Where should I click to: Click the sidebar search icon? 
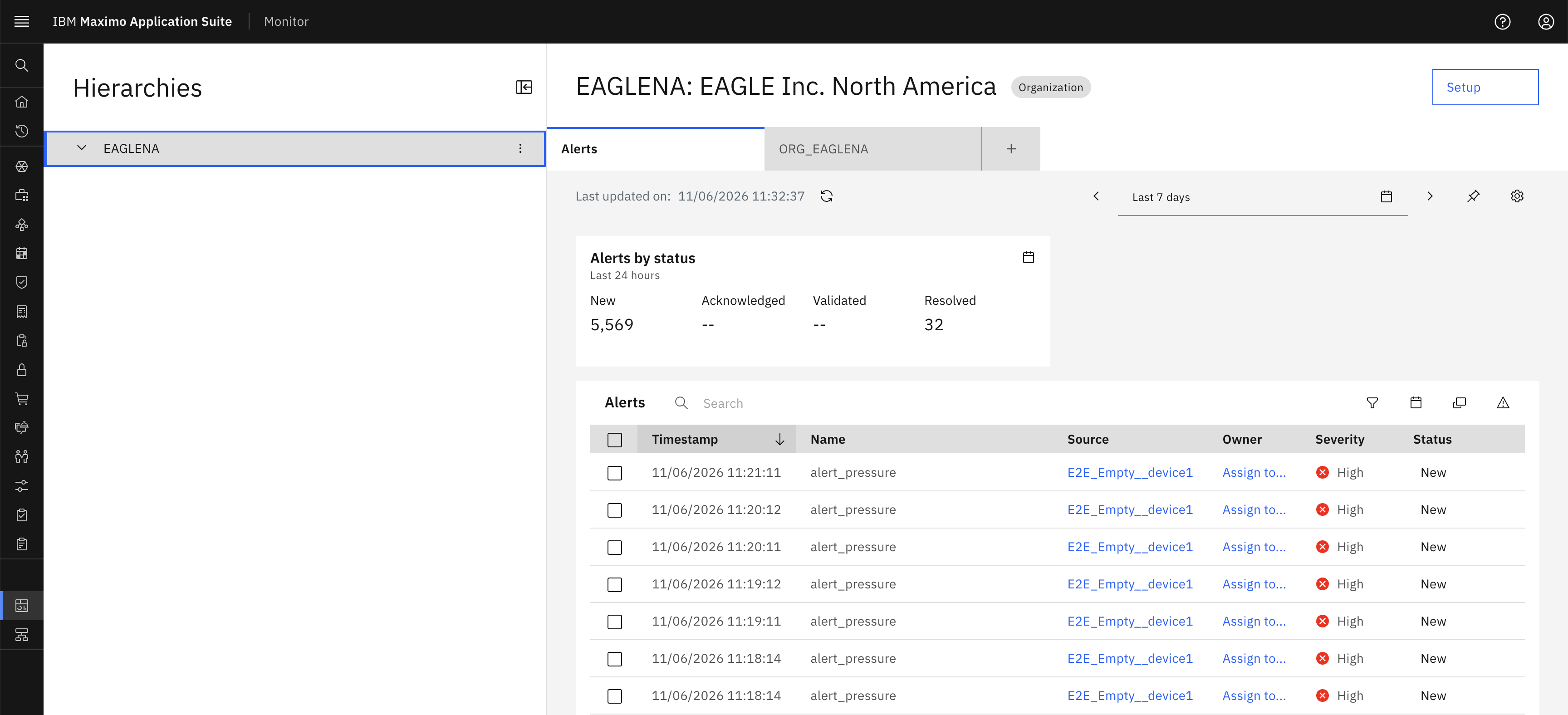click(x=22, y=65)
